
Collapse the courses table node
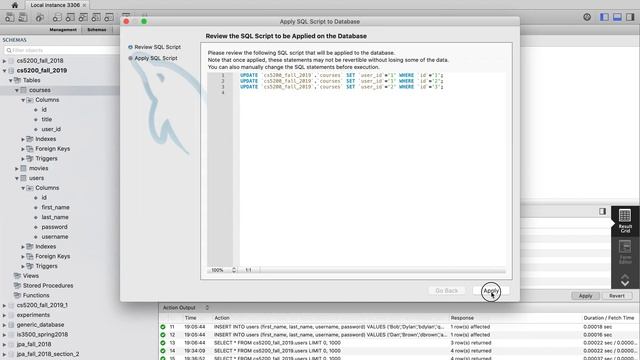point(17,90)
